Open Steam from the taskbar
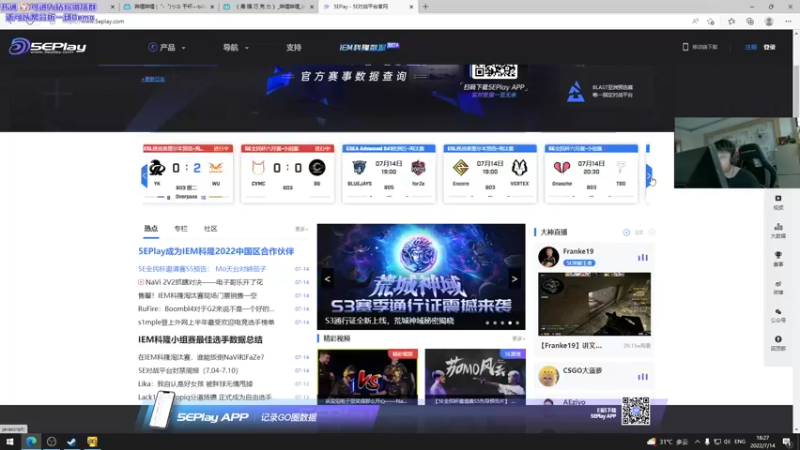800x450 pixels. [72, 441]
